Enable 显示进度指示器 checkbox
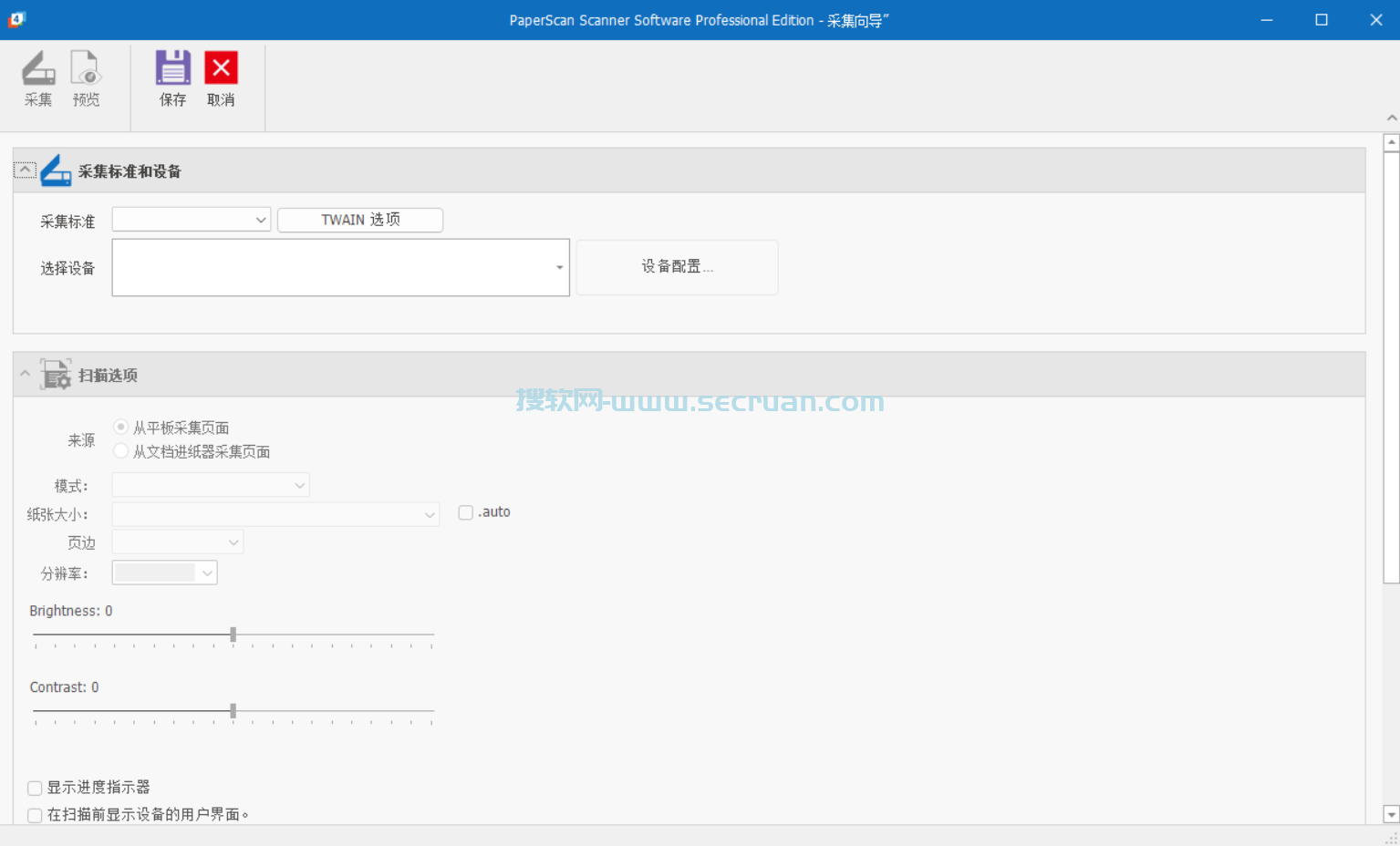The height and width of the screenshot is (846, 1400). [x=35, y=788]
